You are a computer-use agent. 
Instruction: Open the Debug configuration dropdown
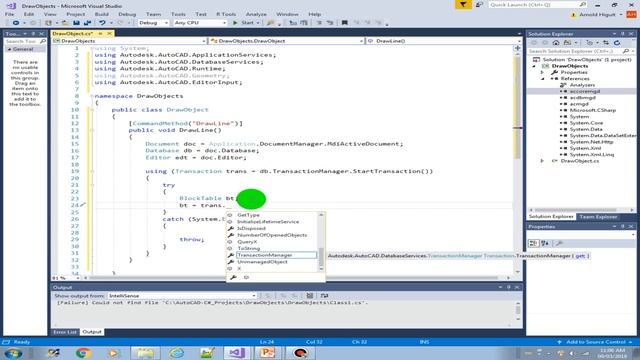[x=153, y=23]
